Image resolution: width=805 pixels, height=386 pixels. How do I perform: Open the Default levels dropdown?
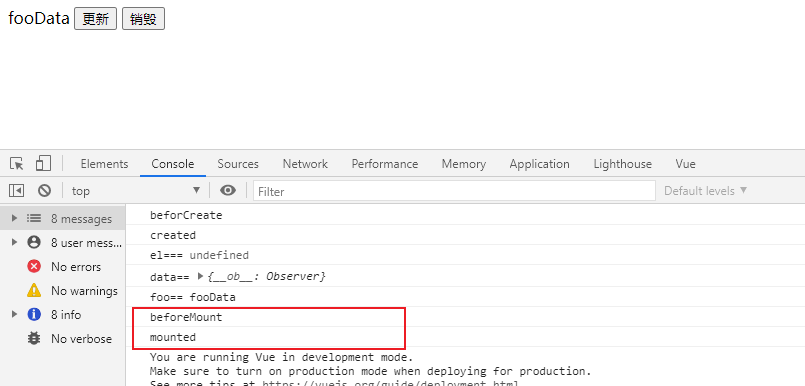click(706, 191)
